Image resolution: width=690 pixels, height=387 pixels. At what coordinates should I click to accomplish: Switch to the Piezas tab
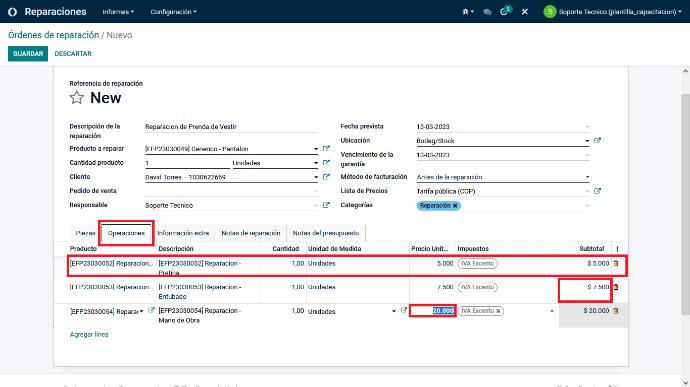point(85,233)
